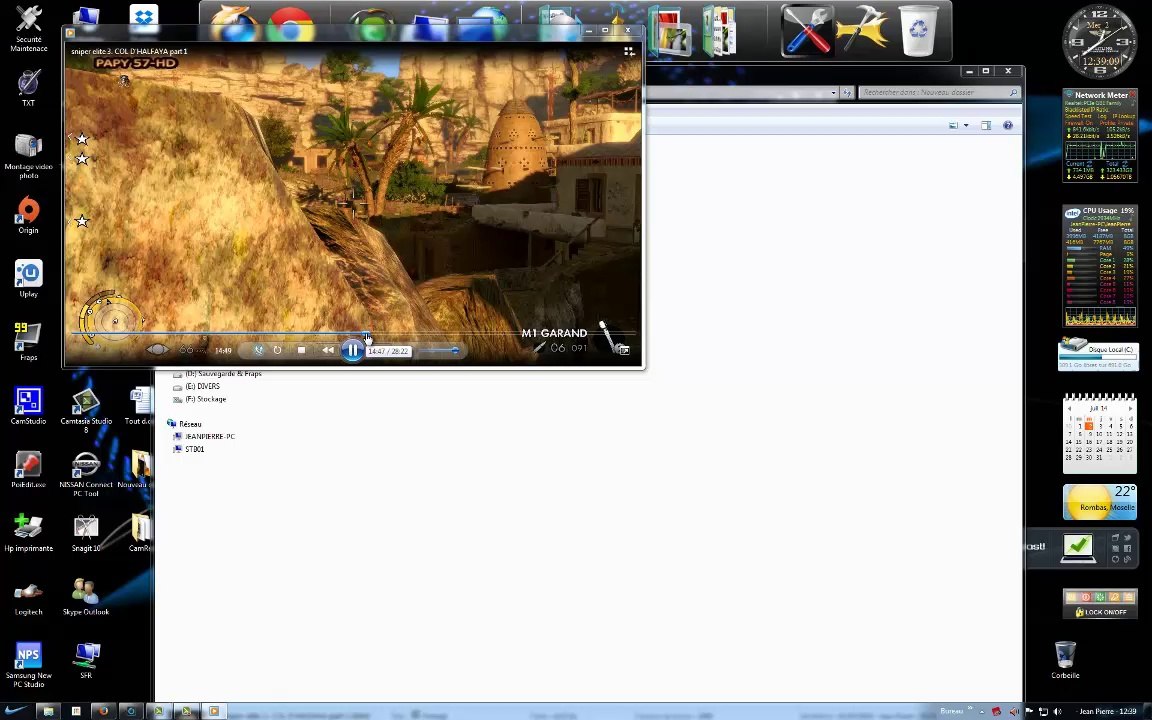Open the PoiEdit.exe desktop shortcut
Viewport: 1152px width, 720px height.
pyautogui.click(x=28, y=469)
